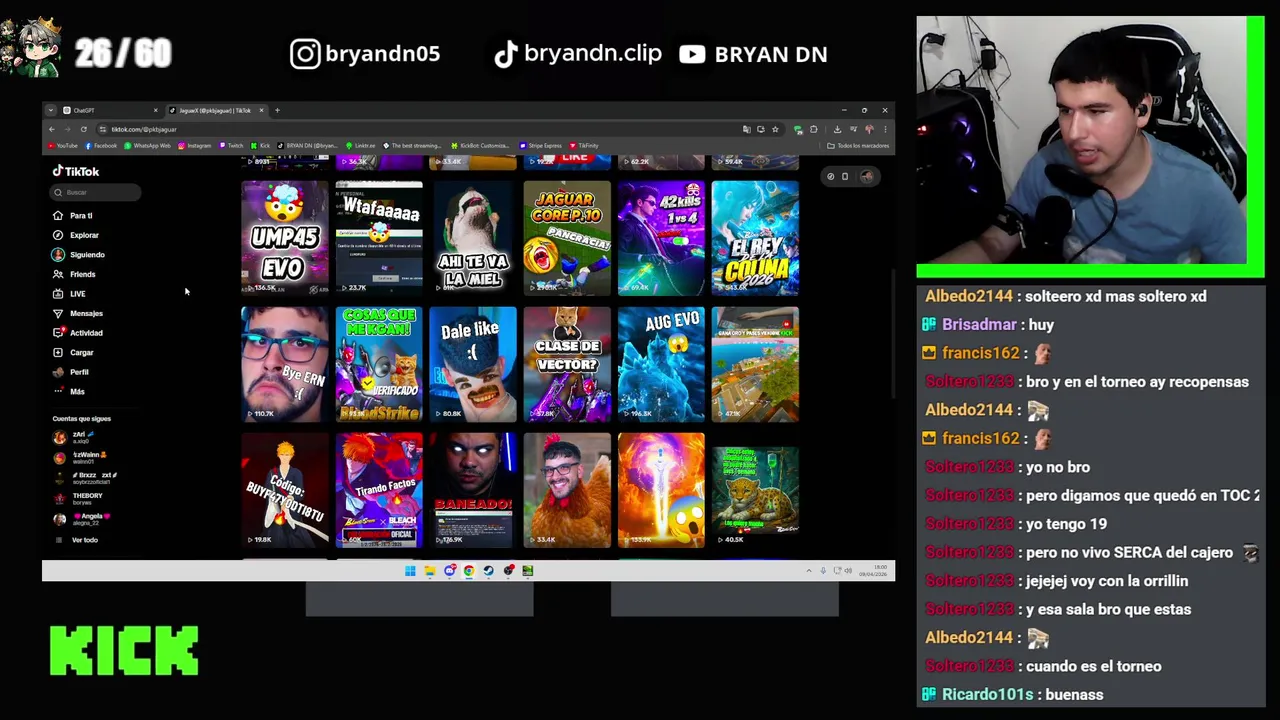Open the UMP45 EVO video
The image size is (1280, 720).
point(284,238)
